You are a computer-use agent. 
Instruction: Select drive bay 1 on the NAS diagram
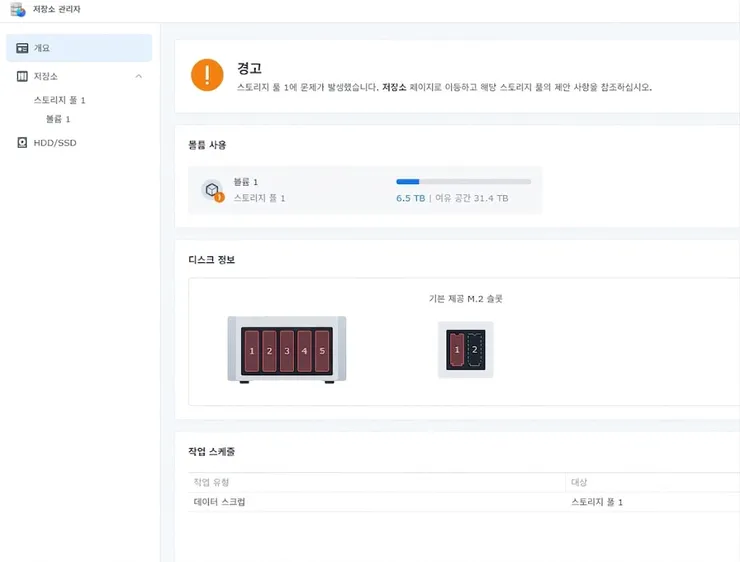pos(252,351)
